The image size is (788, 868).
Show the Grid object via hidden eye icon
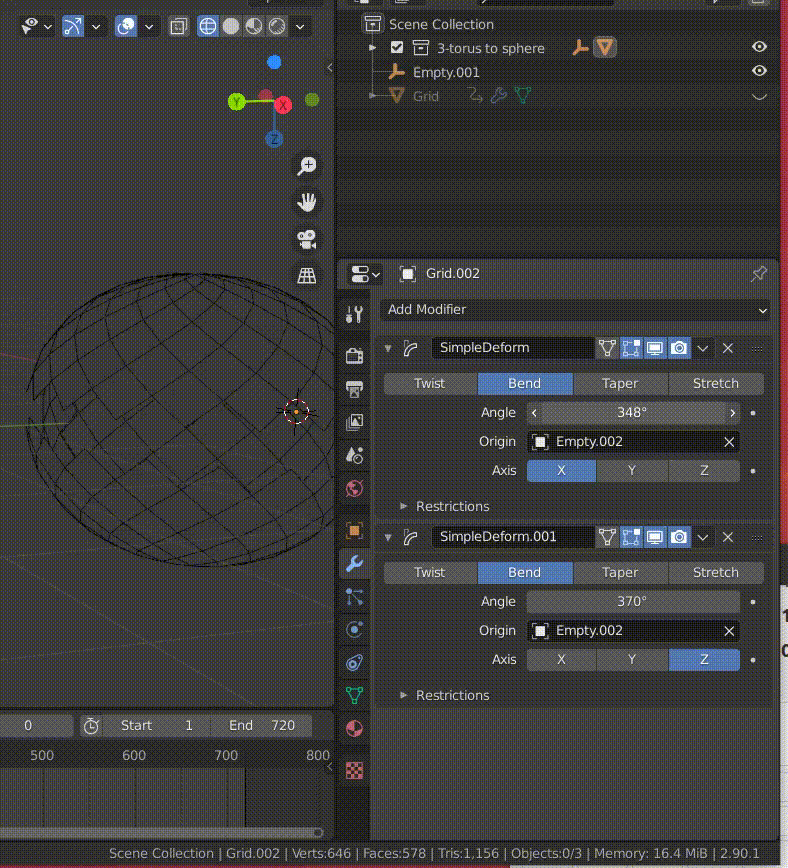[x=759, y=96]
